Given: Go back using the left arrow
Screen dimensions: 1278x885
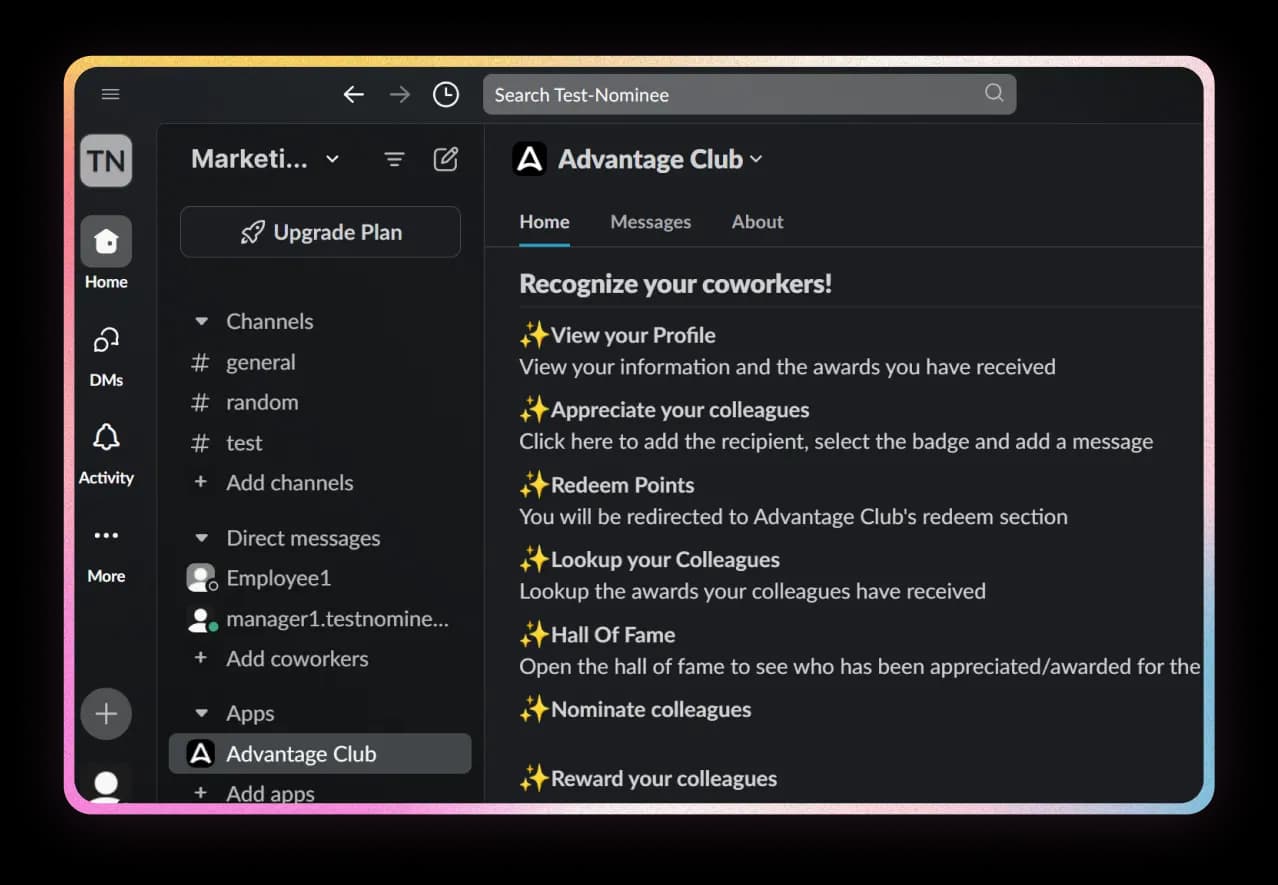Looking at the screenshot, I should click(x=353, y=94).
